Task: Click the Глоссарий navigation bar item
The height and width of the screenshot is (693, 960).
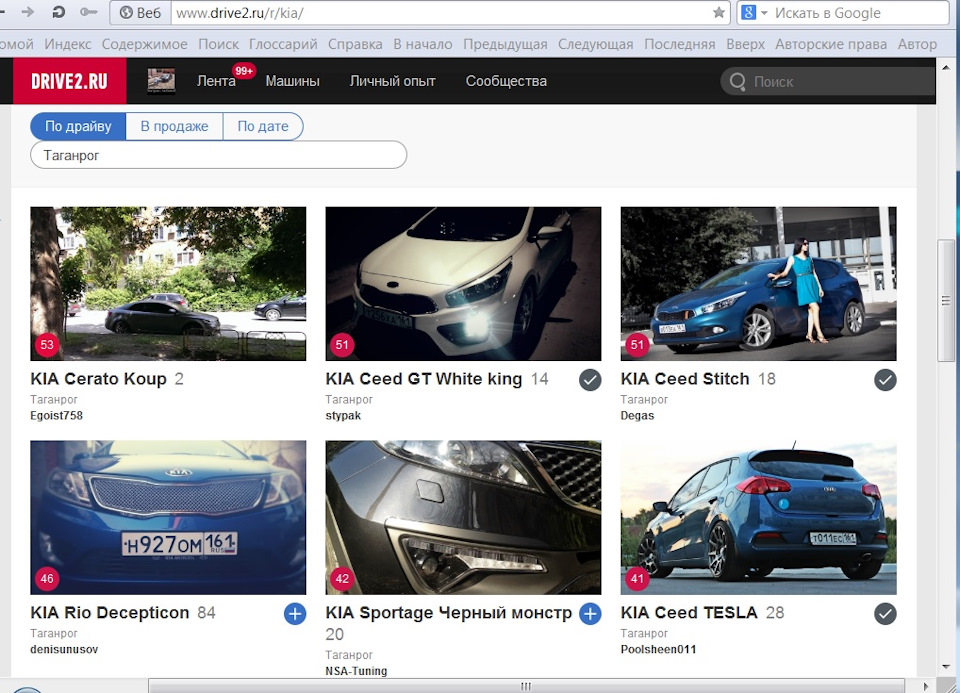Action: [x=283, y=44]
